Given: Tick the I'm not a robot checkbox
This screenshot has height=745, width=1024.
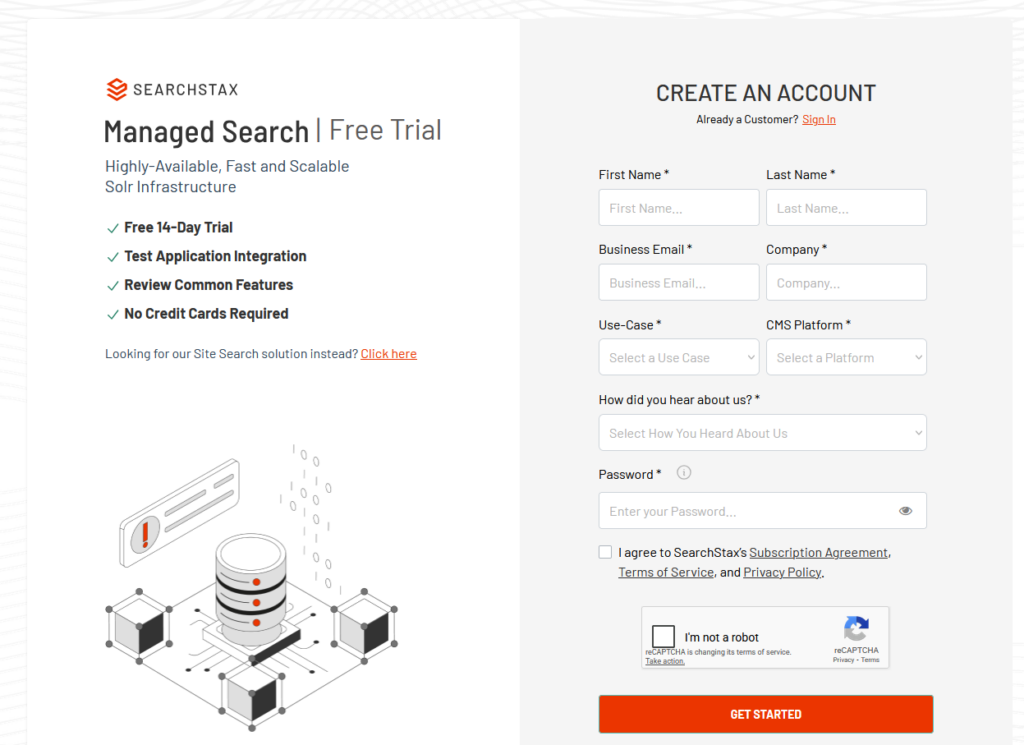Looking at the screenshot, I should pyautogui.click(x=663, y=637).
